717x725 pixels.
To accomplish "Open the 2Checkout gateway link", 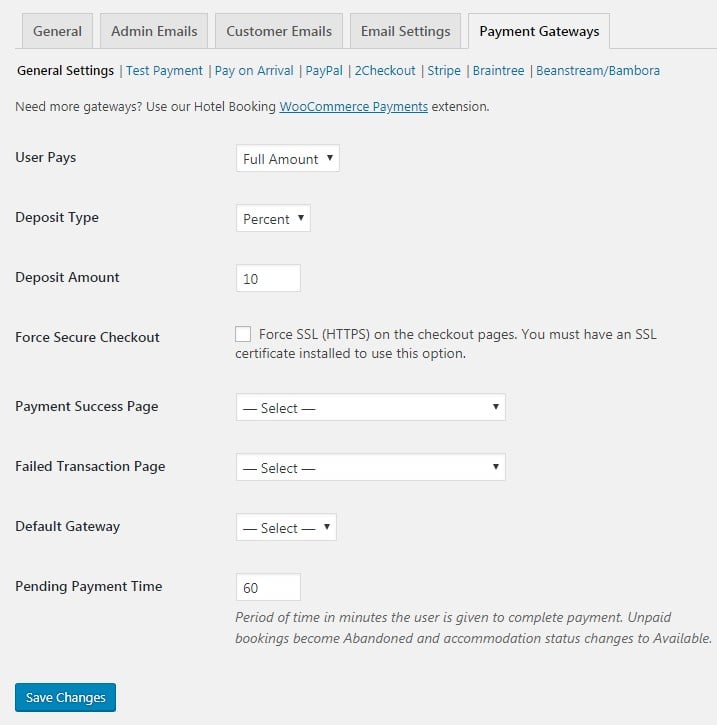I will click(385, 71).
